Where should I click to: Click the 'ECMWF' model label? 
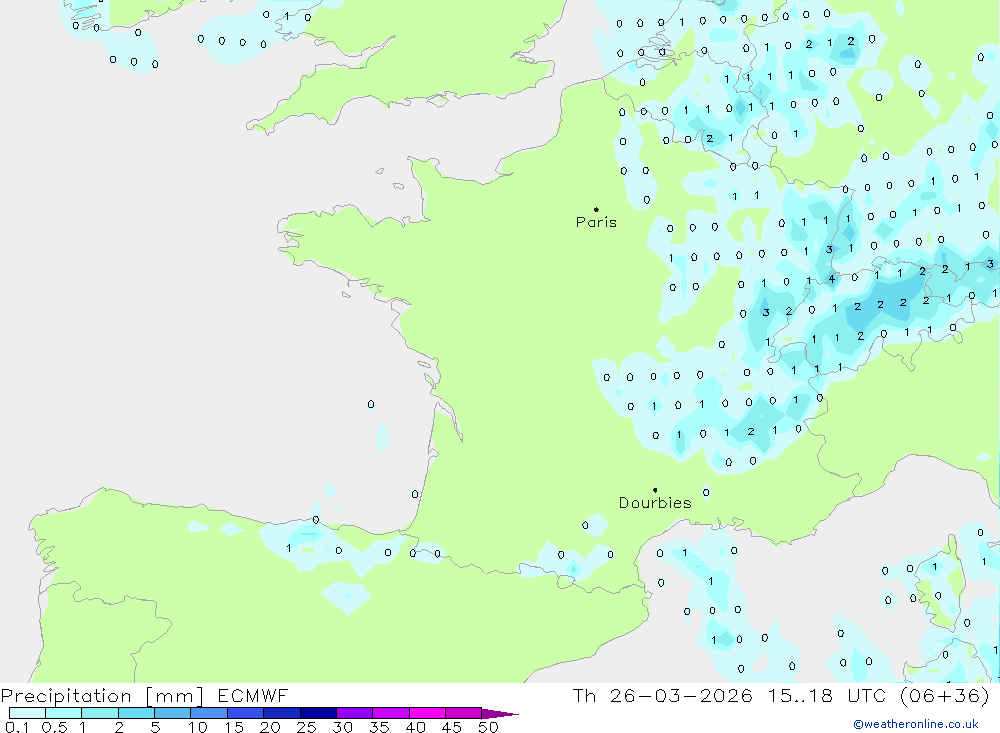(x=253, y=696)
